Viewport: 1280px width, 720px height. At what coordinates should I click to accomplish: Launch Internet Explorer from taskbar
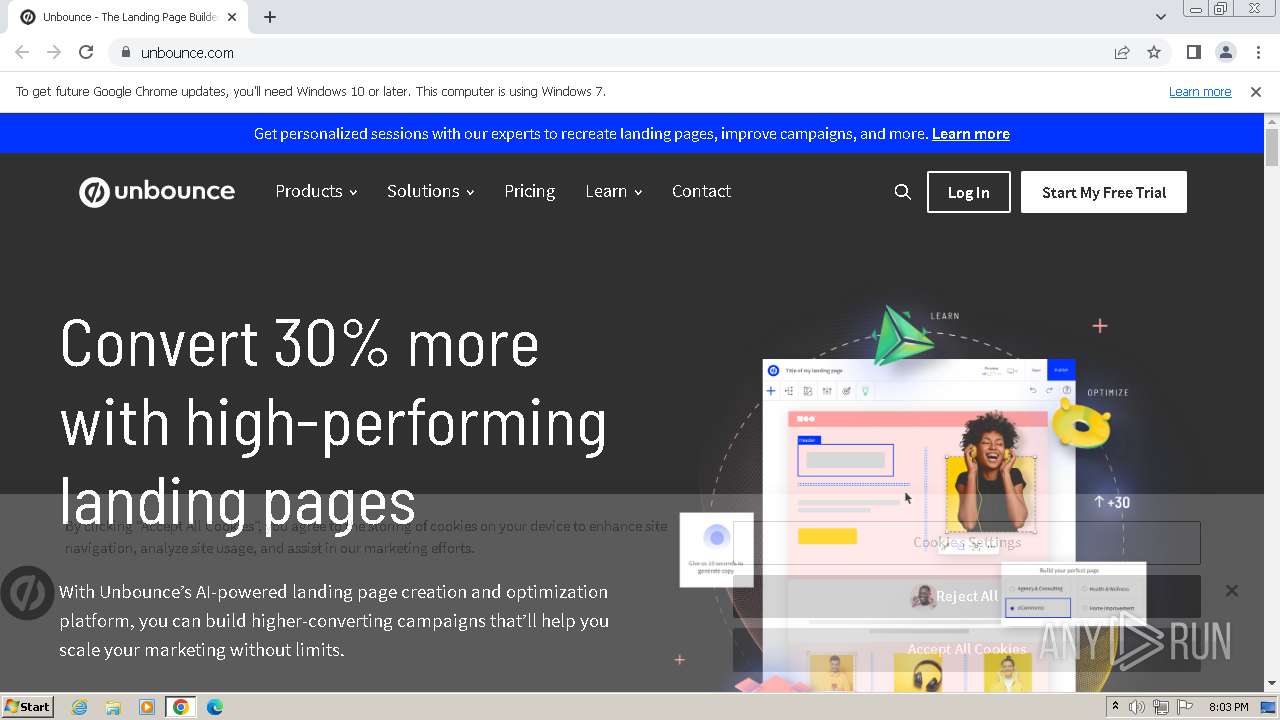tap(80, 707)
